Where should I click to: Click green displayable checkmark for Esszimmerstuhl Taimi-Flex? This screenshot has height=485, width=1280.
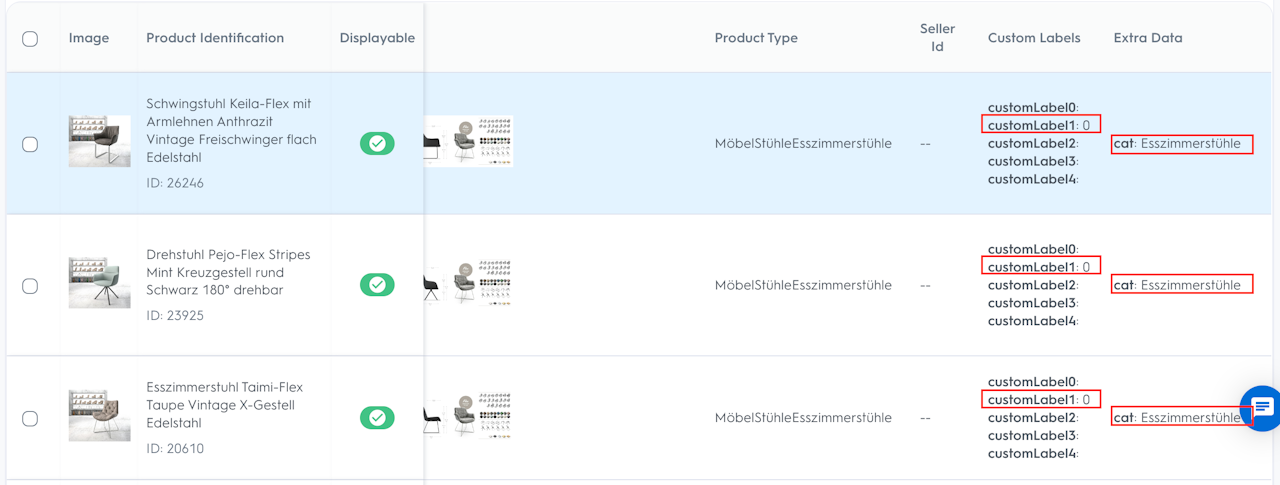(x=377, y=417)
